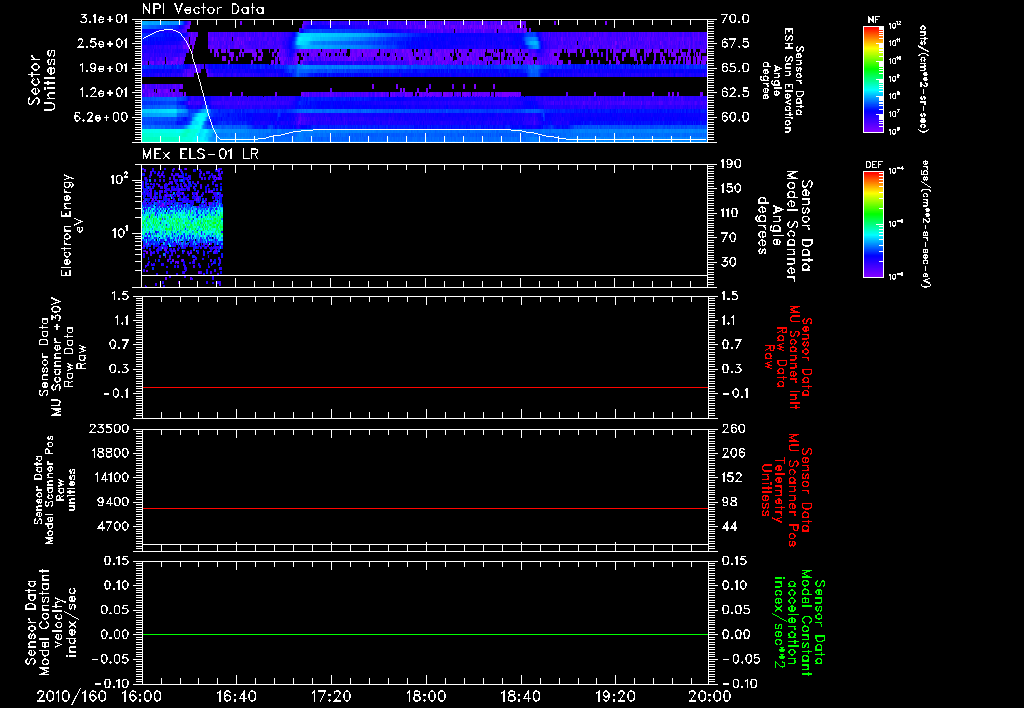Click the "ESH Sun Elevation Angle degree" label

[782, 80]
